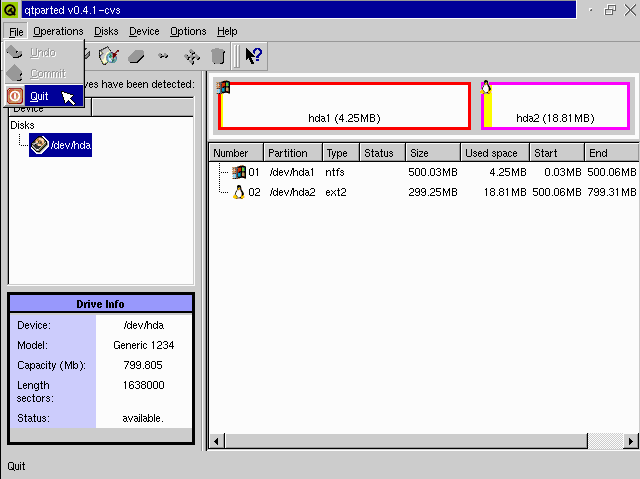Click the ntfs type cell
Screen dimensions: 640x479
(x=335, y=172)
